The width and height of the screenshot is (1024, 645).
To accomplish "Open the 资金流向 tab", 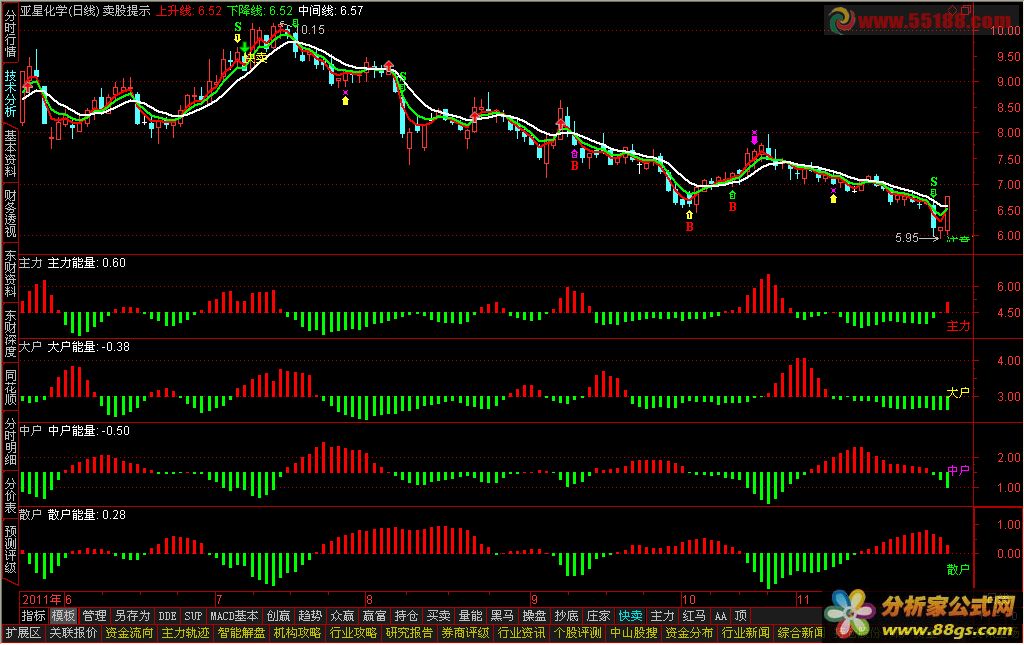I will (129, 633).
